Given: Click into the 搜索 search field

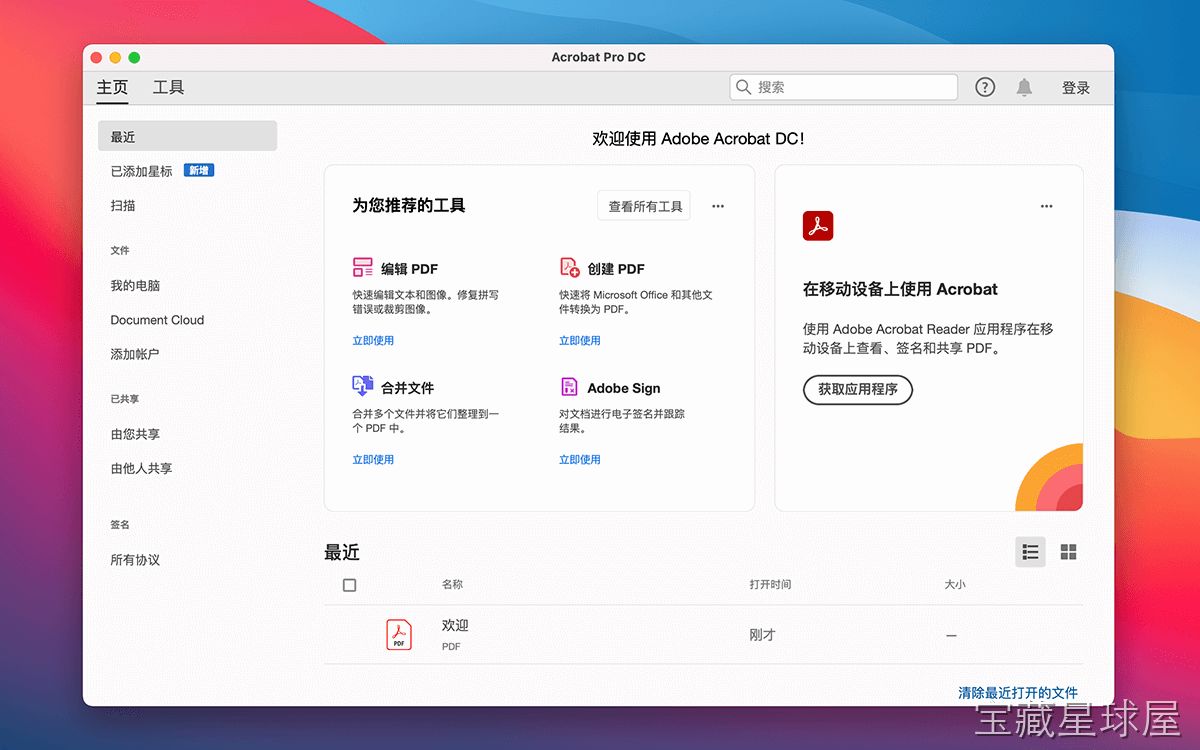Looking at the screenshot, I should tap(843, 87).
